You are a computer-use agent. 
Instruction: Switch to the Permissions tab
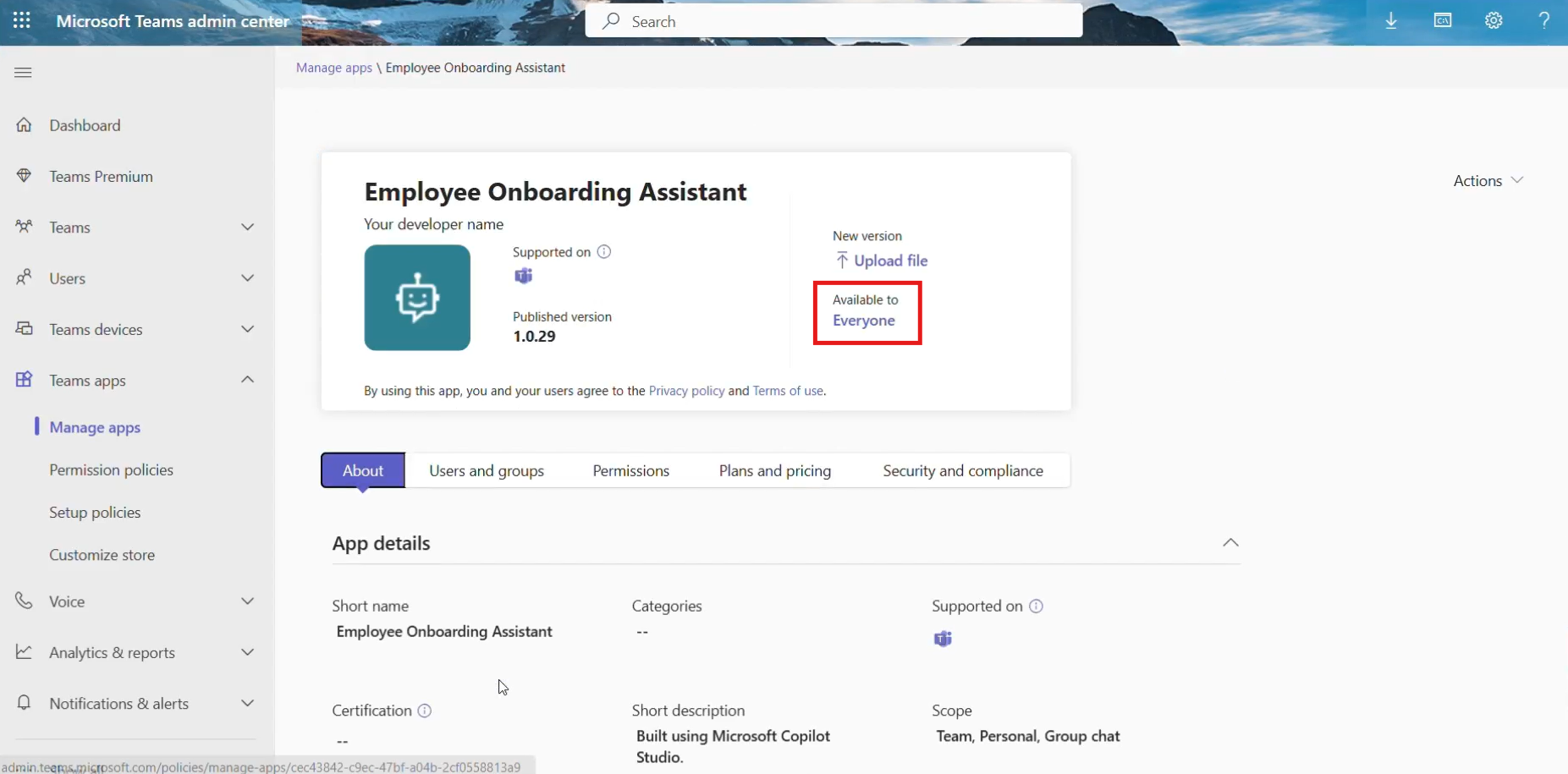click(x=630, y=471)
